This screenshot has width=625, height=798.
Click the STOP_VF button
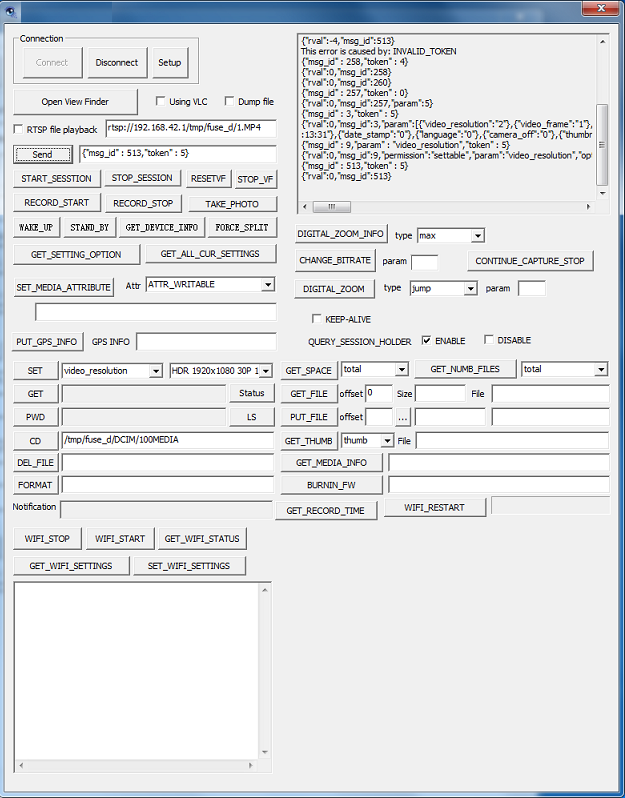click(255, 179)
